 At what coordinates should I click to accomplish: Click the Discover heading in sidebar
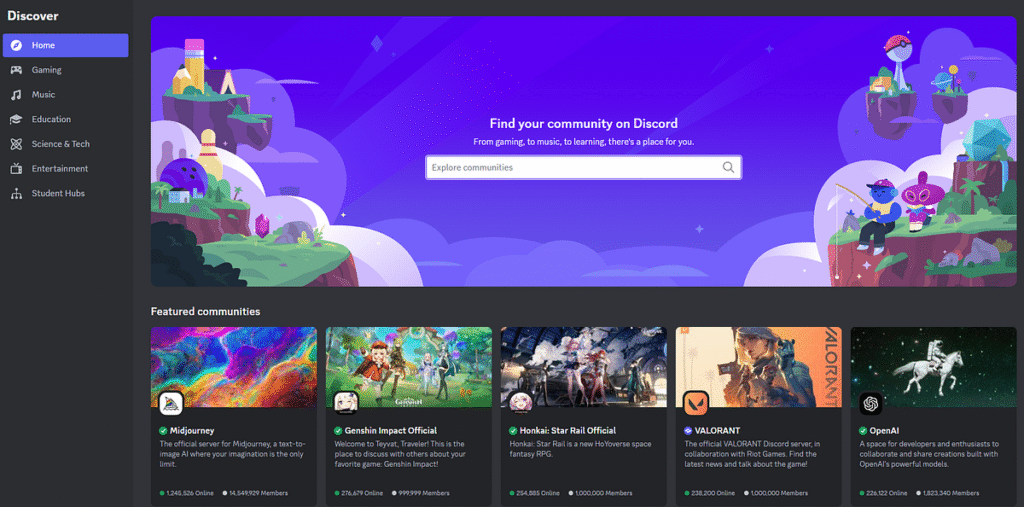(33, 16)
